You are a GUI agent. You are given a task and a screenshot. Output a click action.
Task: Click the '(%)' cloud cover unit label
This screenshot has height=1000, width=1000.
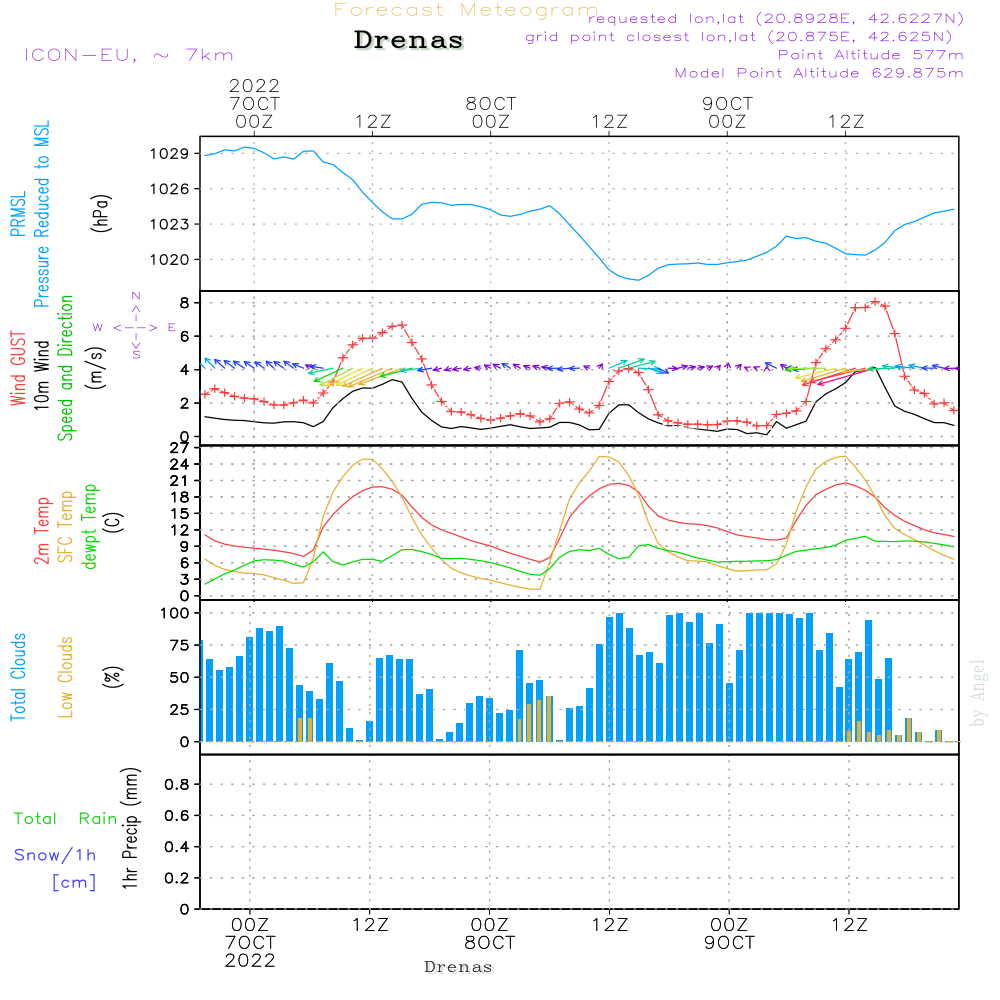112,677
